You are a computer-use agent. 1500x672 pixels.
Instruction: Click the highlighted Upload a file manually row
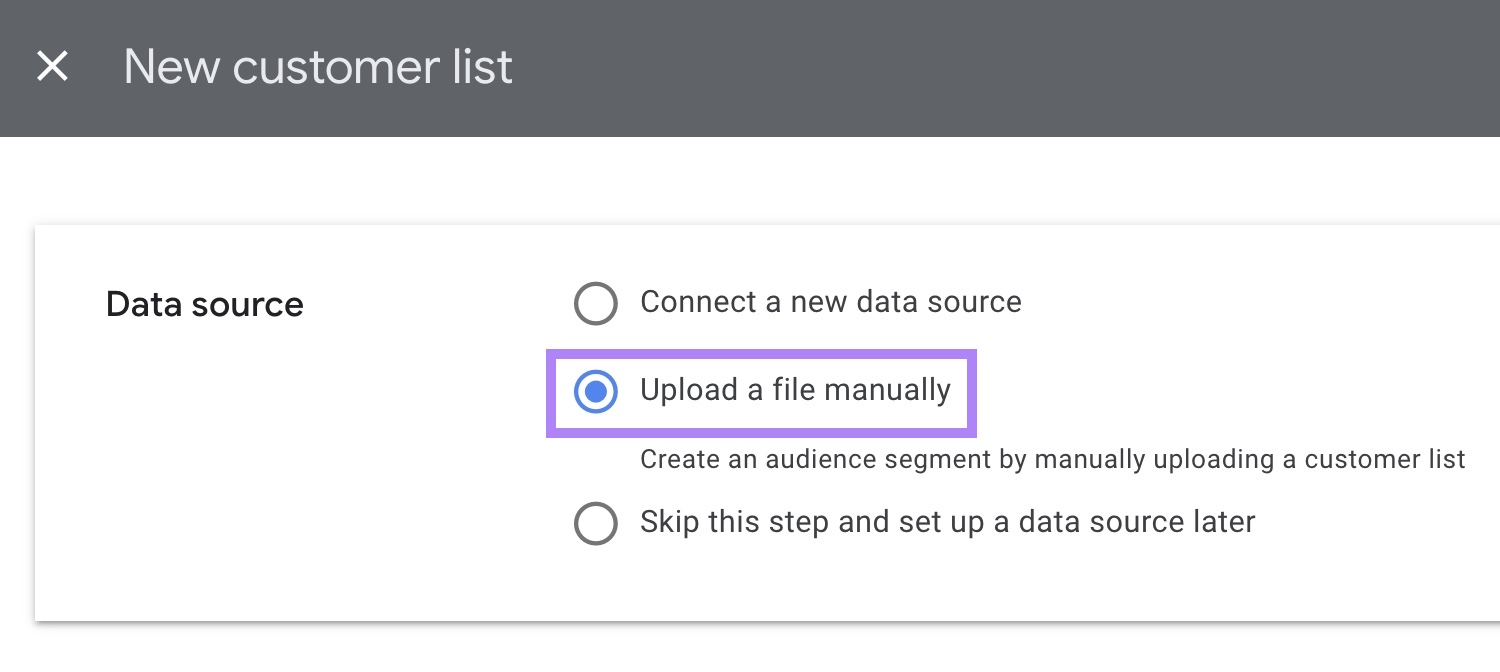point(760,392)
